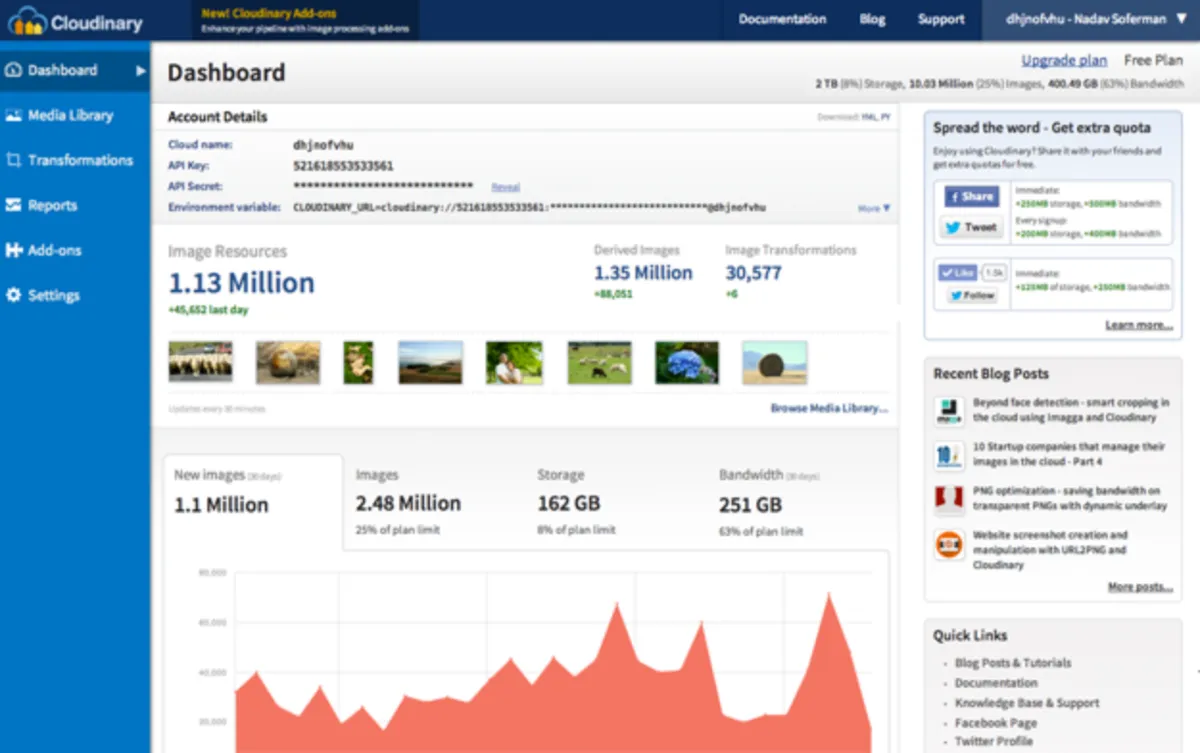
Task: Click the Upgrade plan link
Action: point(1064,60)
